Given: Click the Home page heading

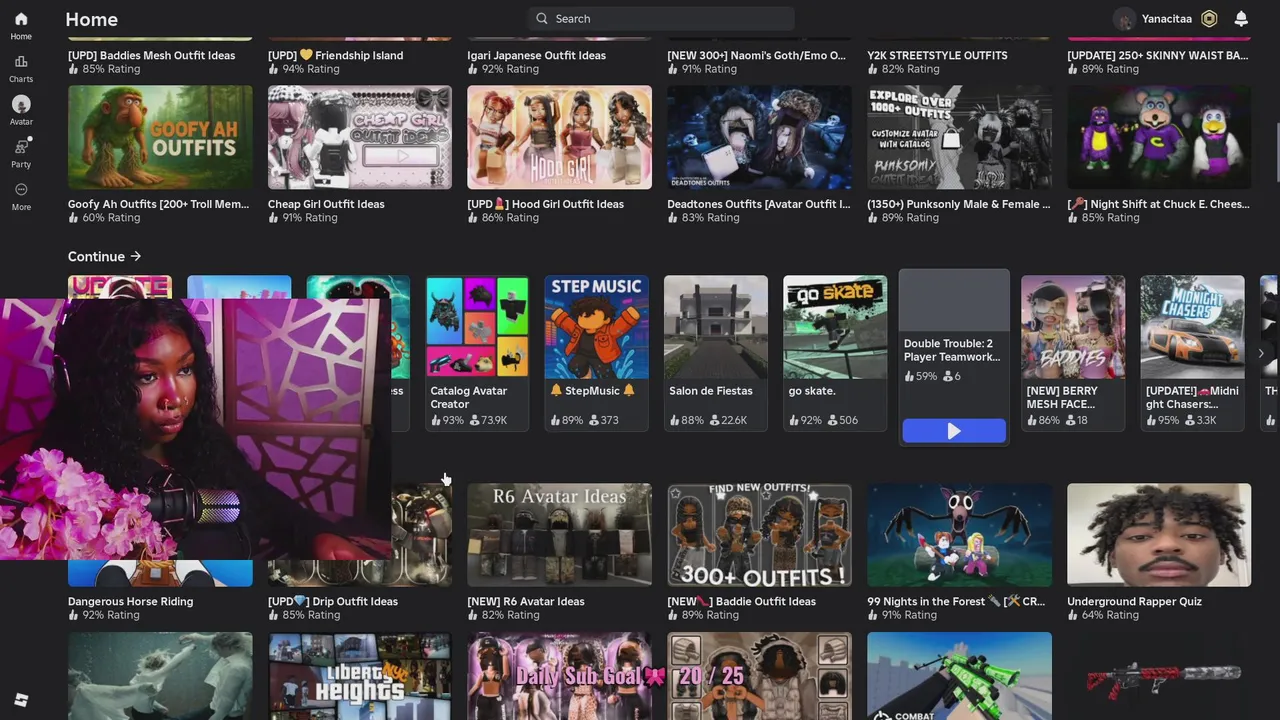Looking at the screenshot, I should click(x=91, y=19).
